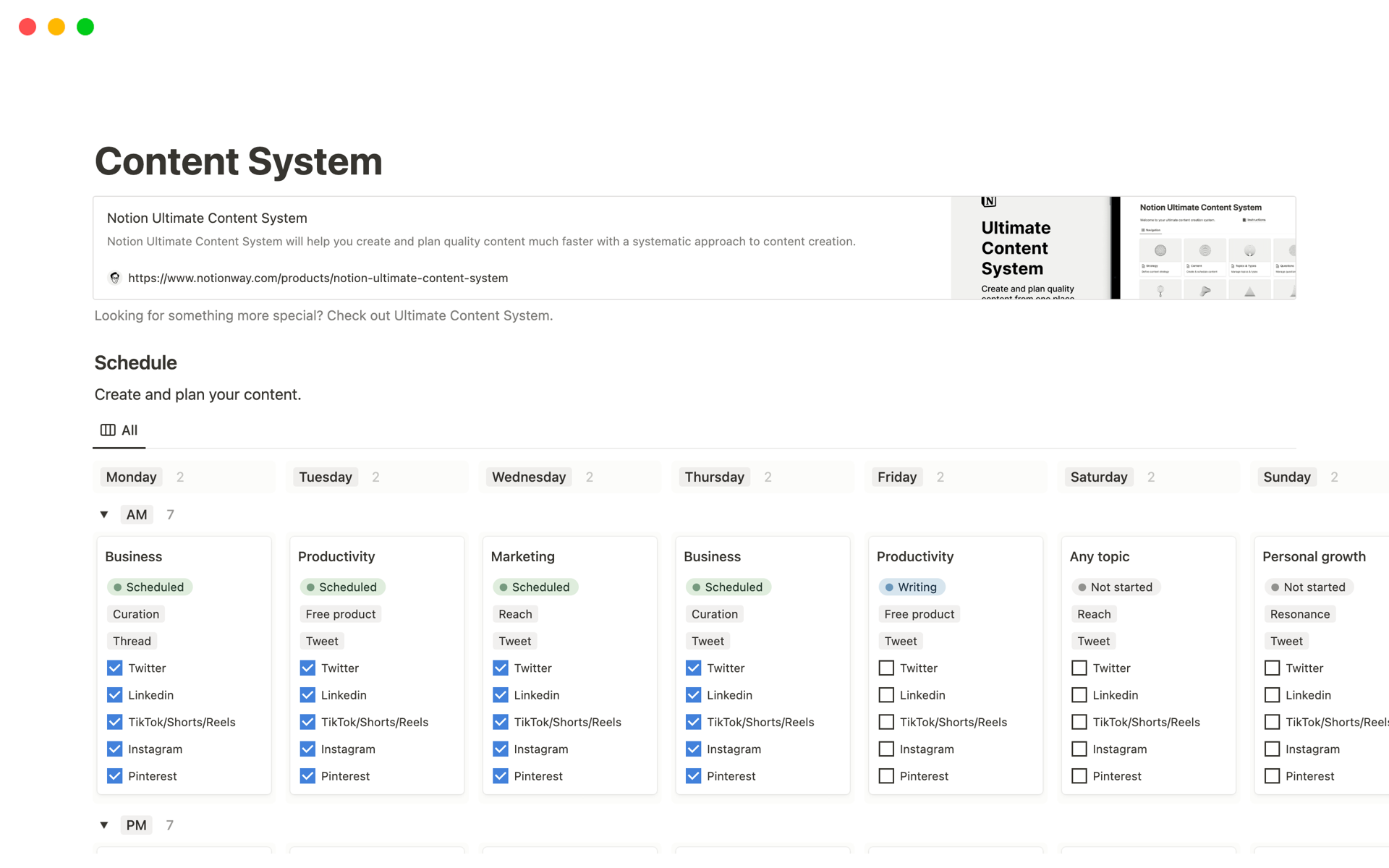This screenshot has height=868, width=1389.
Task: Click the Free product tag on Tuesday
Action: click(340, 614)
